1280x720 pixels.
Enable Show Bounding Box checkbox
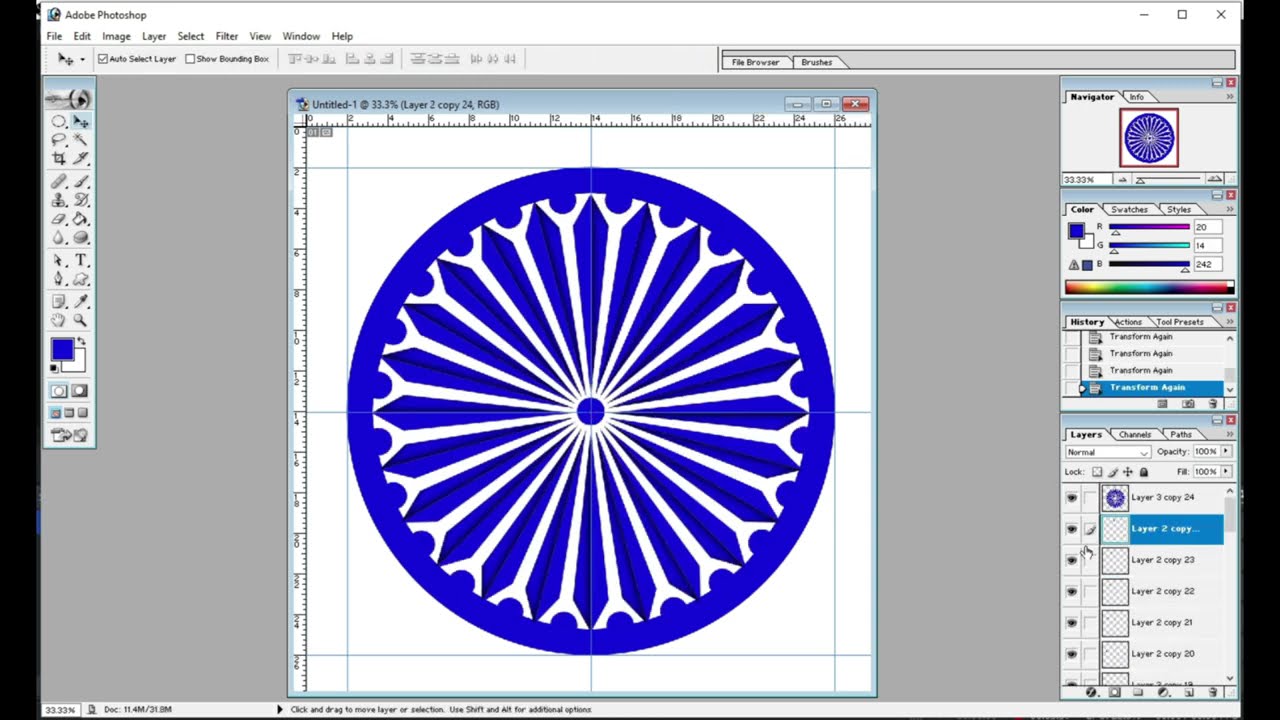click(x=190, y=59)
